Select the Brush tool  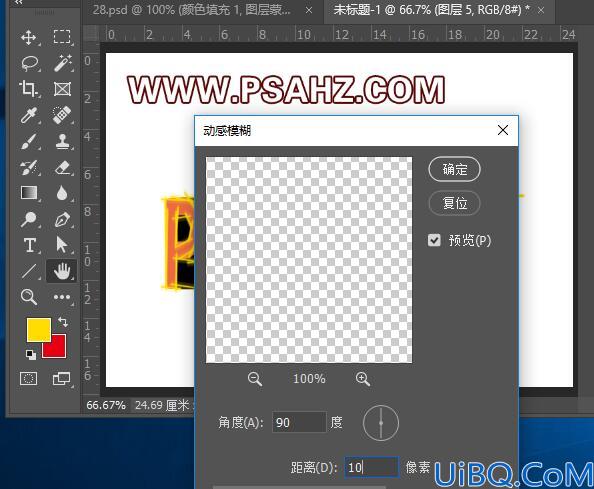[29, 141]
